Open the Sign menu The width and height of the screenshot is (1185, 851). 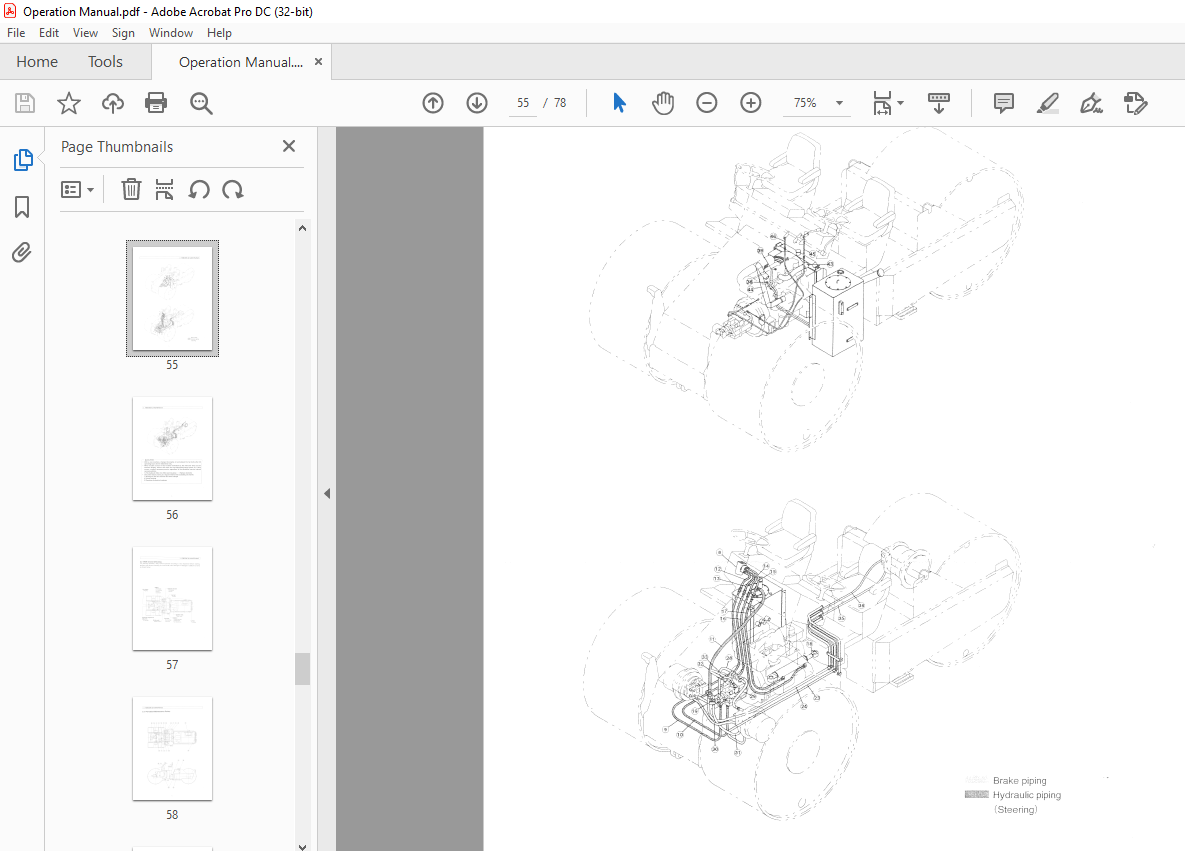(x=123, y=32)
